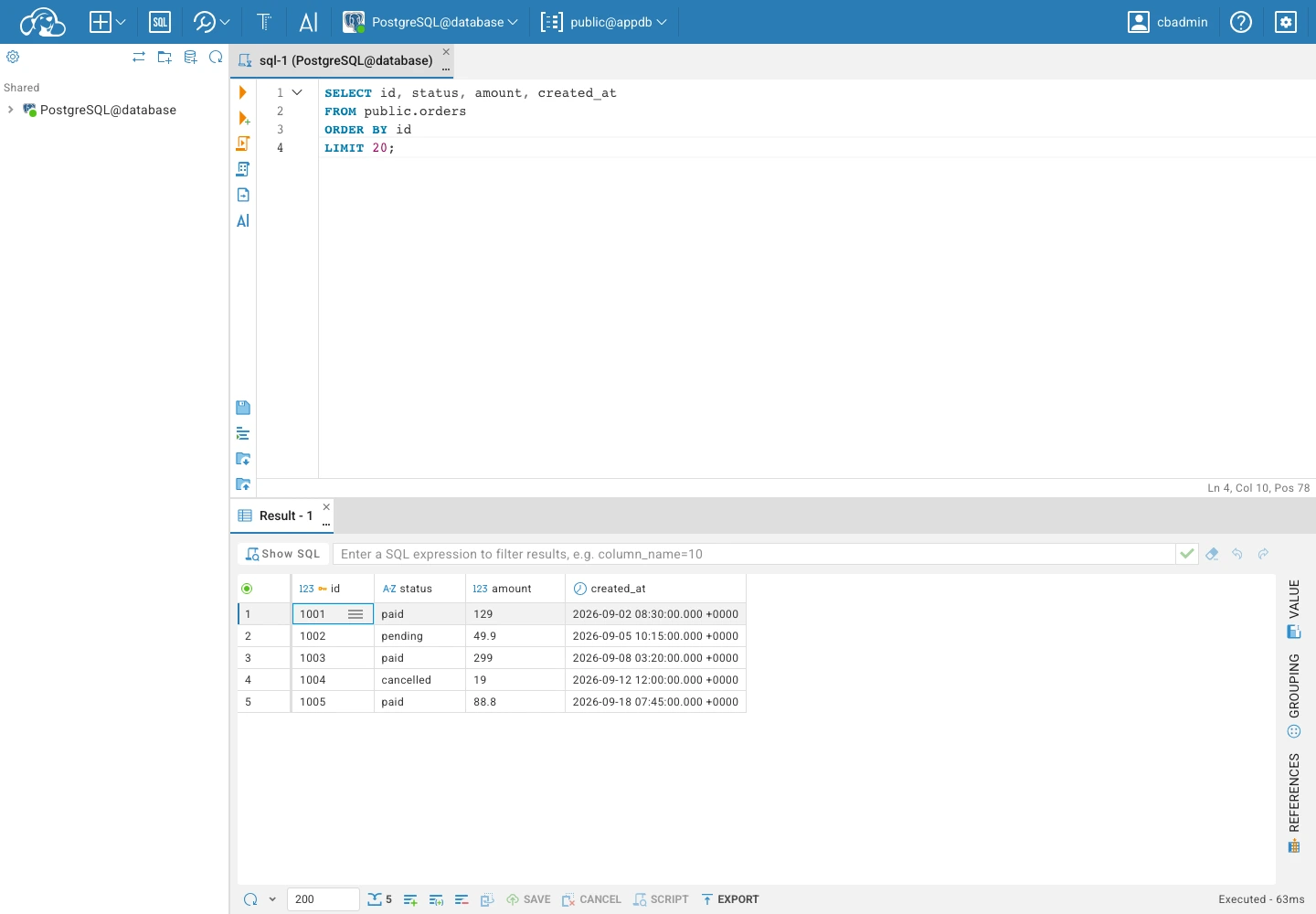The image size is (1316, 914).
Task: Click the filter expression input field
Action: pyautogui.click(x=754, y=554)
